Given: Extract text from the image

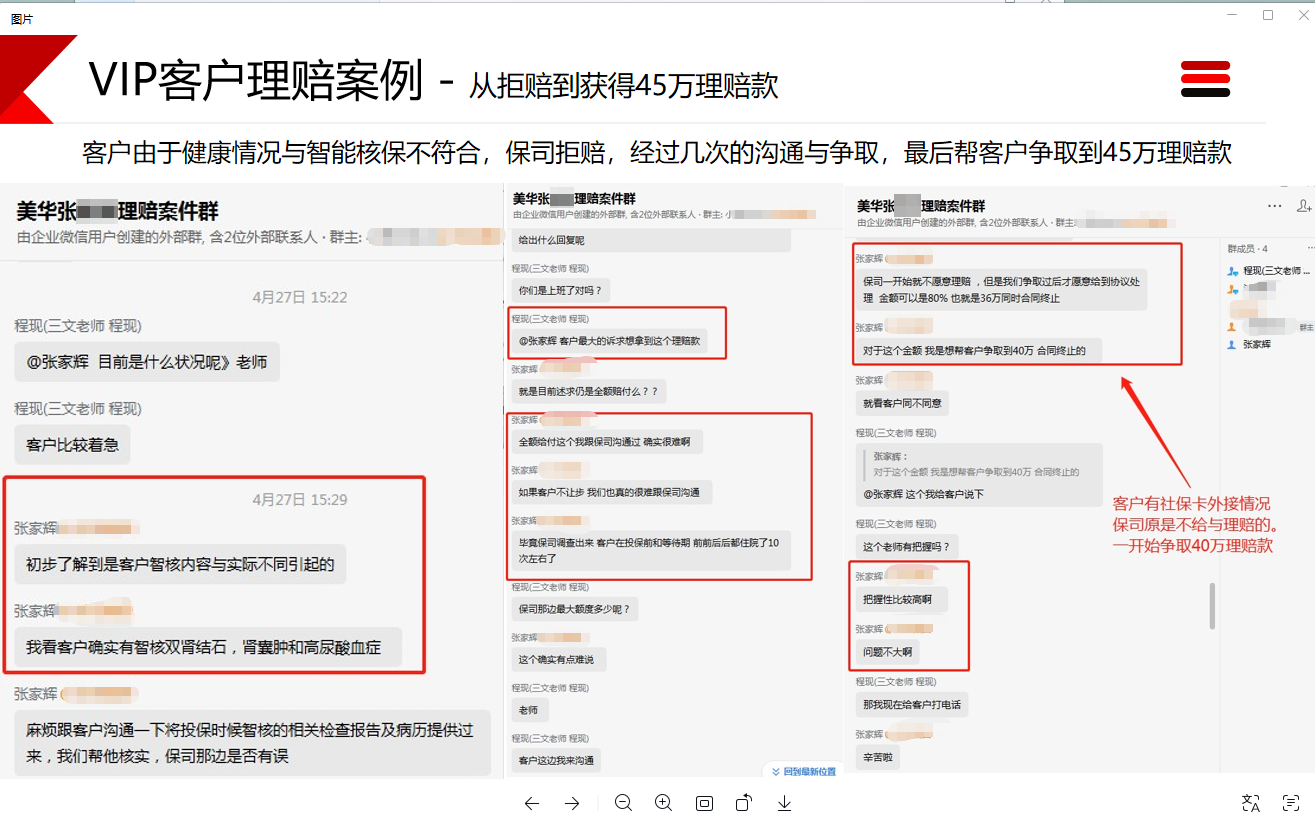Looking at the screenshot, I should [1291, 803].
